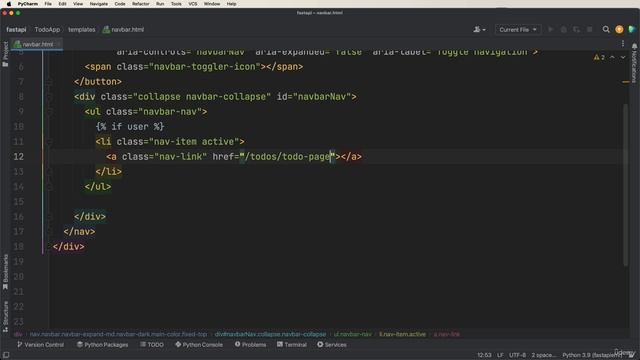
Task: Click a.nav-link breadcrumb in the footer
Action: (x=447, y=334)
